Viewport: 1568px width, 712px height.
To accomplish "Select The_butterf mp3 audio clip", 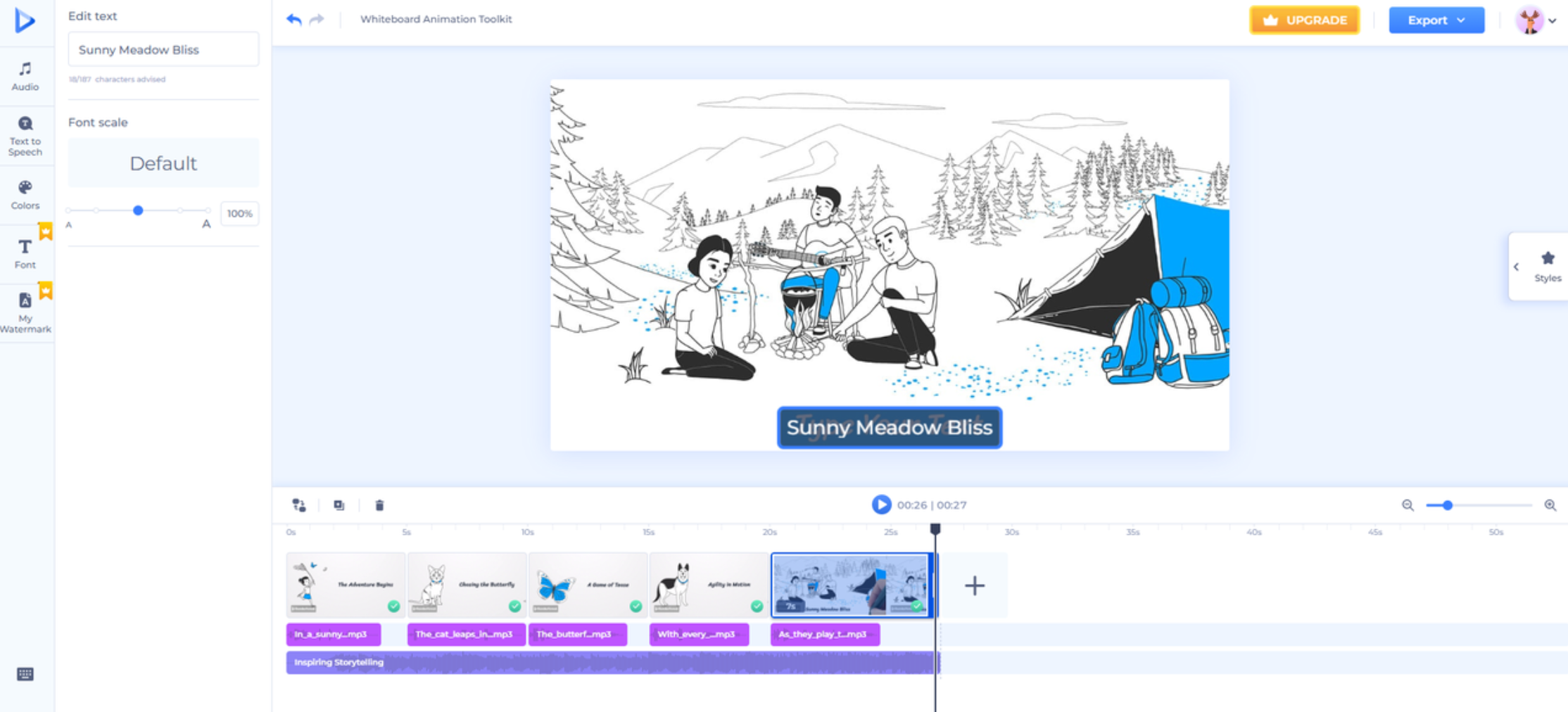I will click(x=578, y=634).
